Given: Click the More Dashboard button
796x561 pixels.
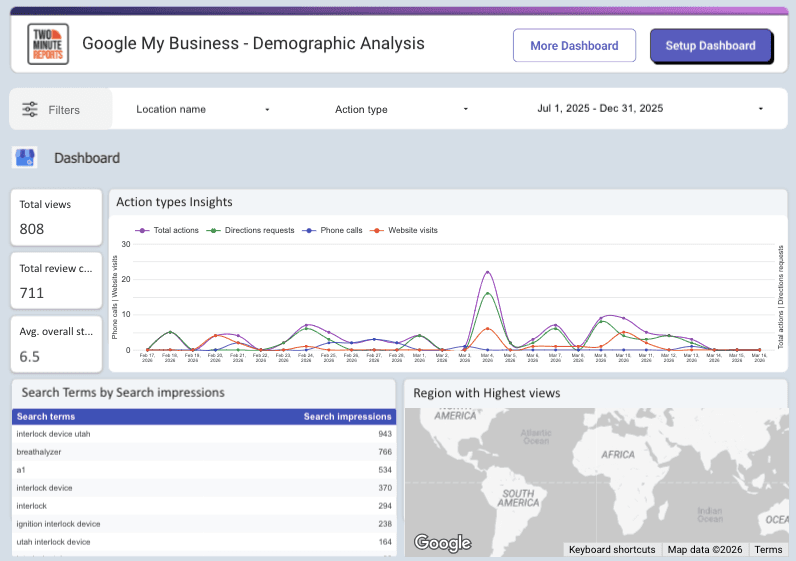Looking at the screenshot, I should click(x=574, y=46).
